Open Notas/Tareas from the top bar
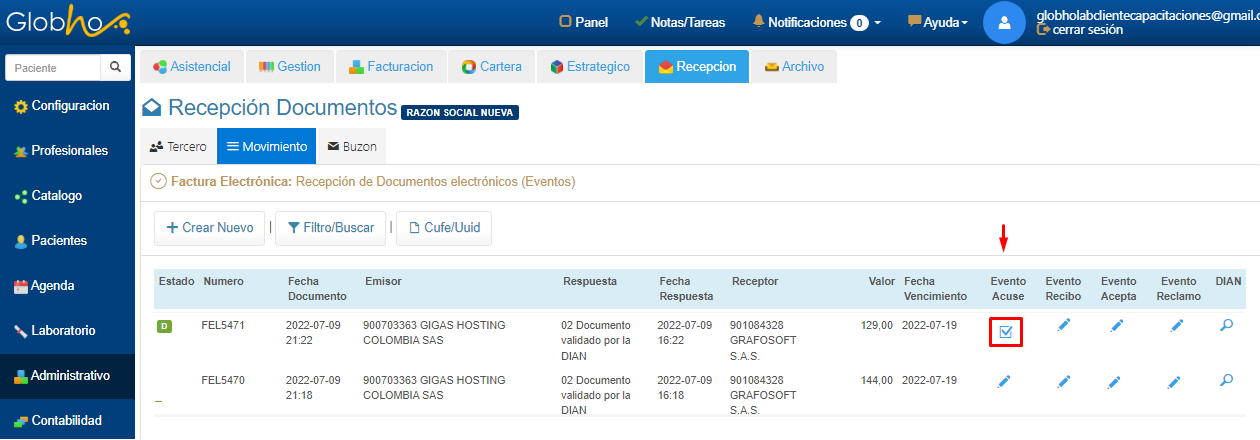 [x=679, y=22]
